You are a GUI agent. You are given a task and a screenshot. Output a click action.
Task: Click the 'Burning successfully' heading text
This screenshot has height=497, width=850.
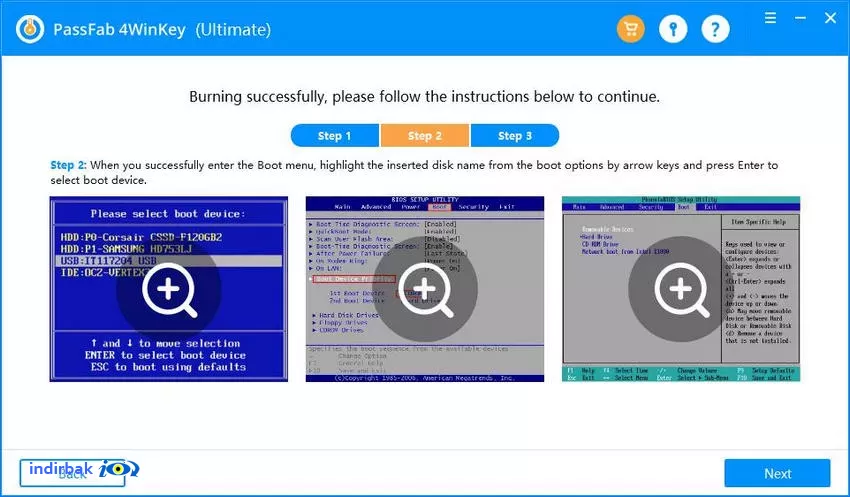click(424, 97)
